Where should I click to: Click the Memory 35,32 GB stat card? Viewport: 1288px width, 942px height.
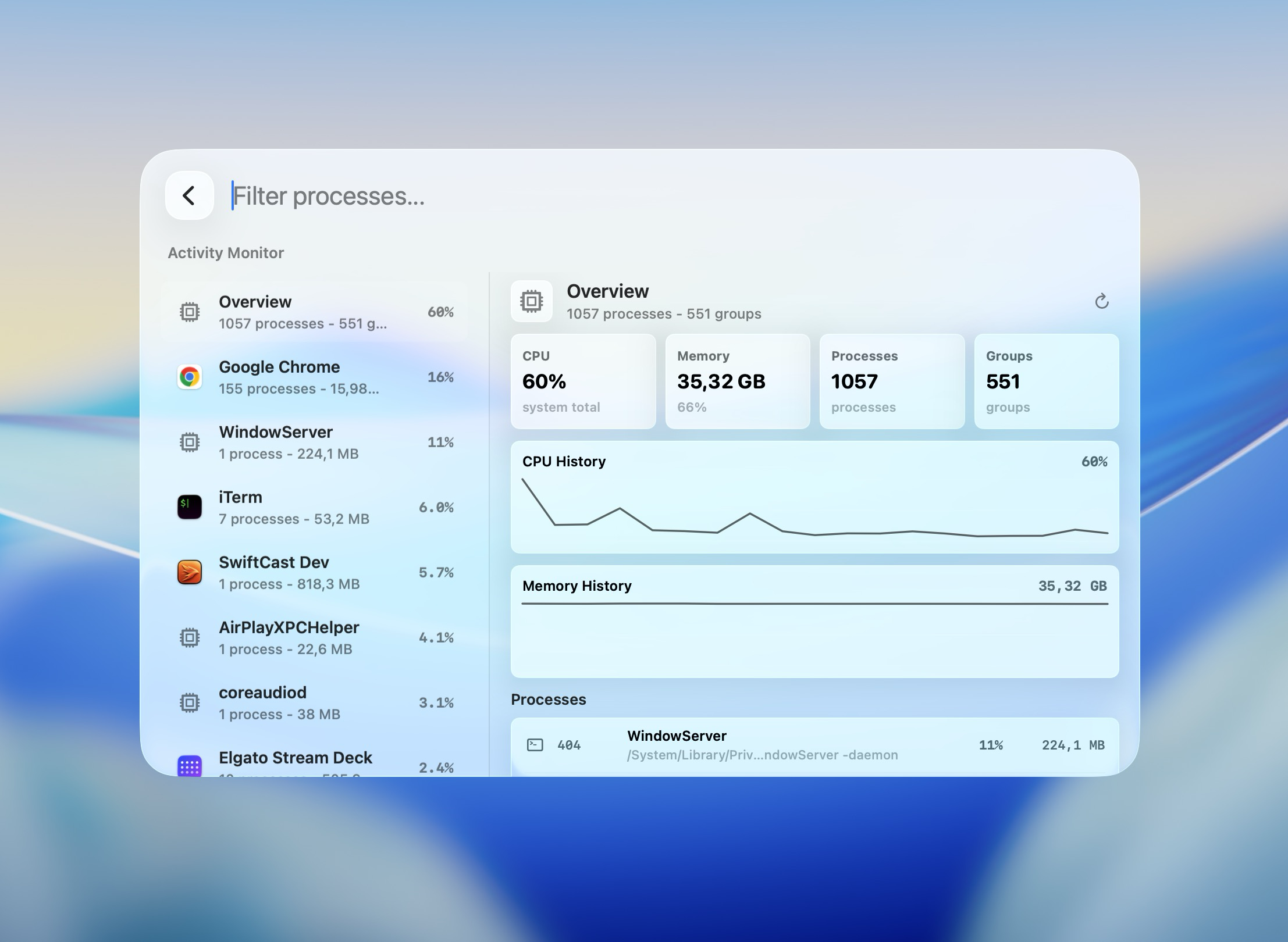(738, 381)
